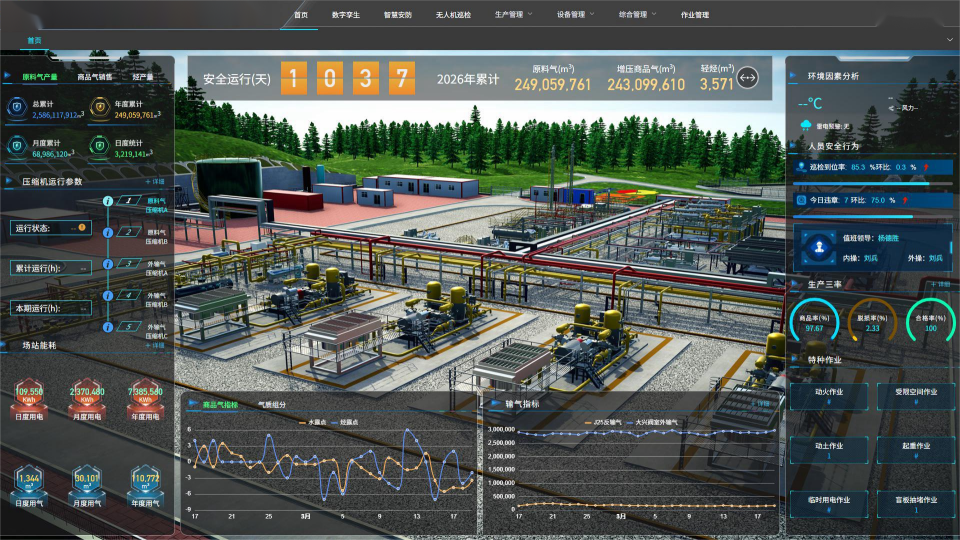
Task: Click the expand arrows icon beside light hydrocarbon
Action: (x=747, y=77)
